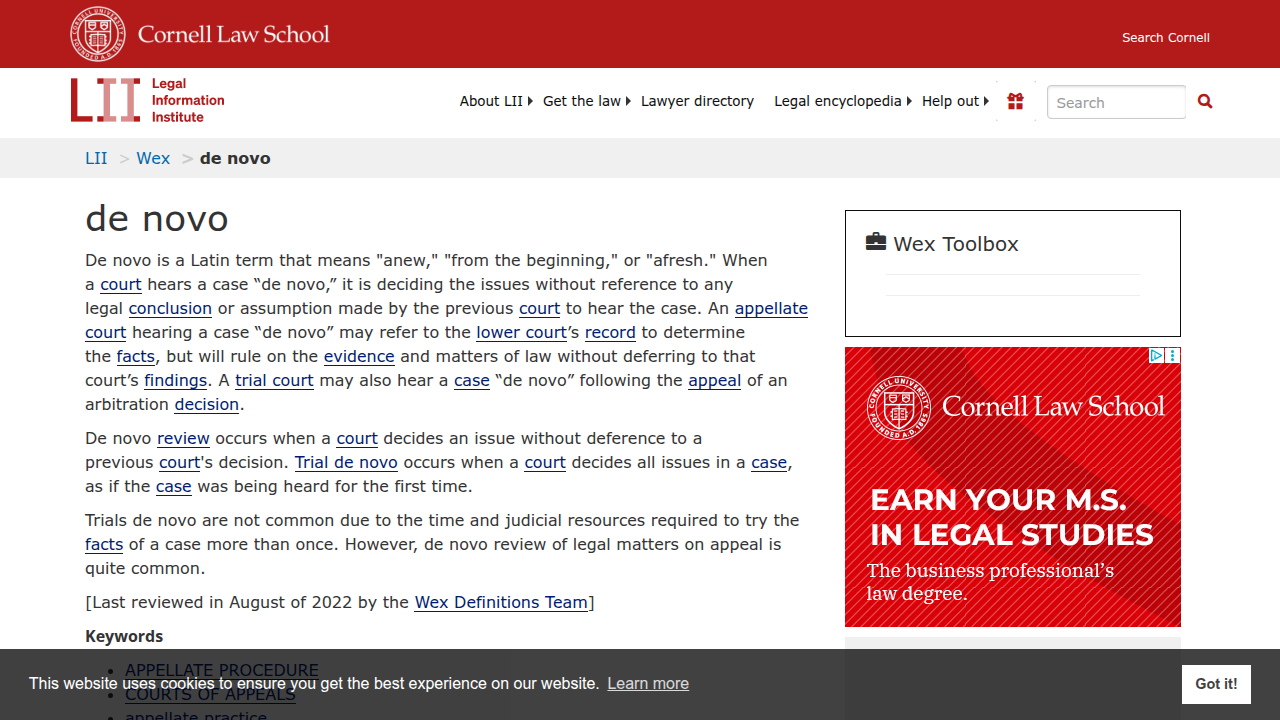1280x720 pixels.
Task: Open the Wex Definitions Team link
Action: [x=501, y=602]
